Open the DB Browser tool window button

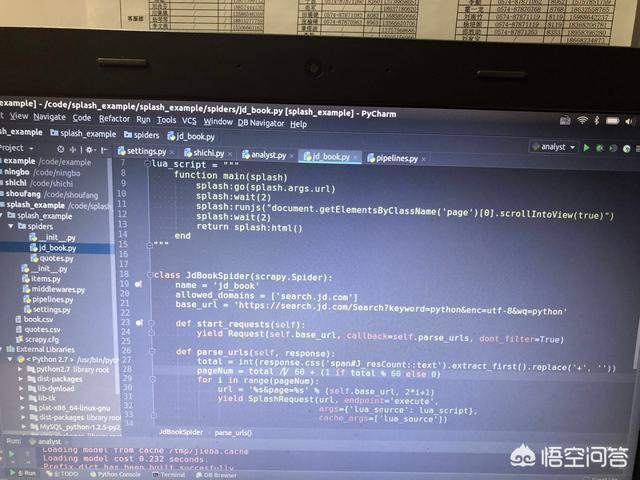[x=216, y=475]
